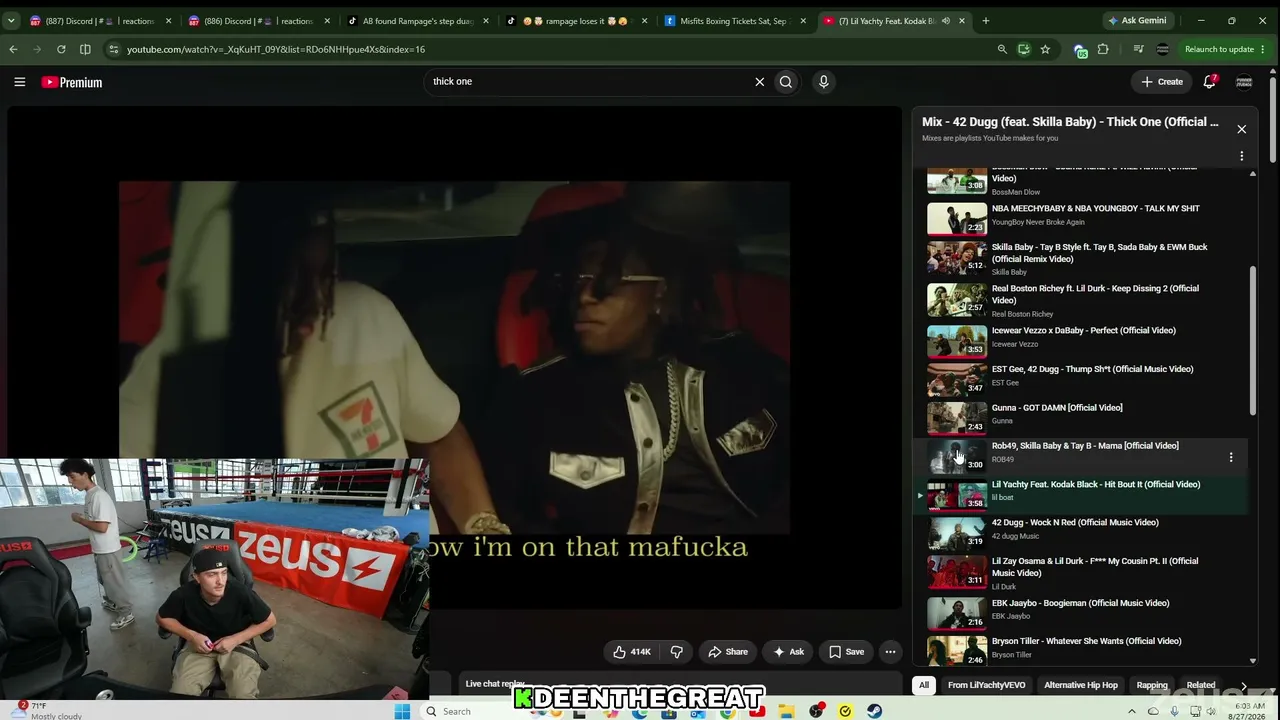
Task: Close the Mix playlist panel
Action: pos(1241,129)
